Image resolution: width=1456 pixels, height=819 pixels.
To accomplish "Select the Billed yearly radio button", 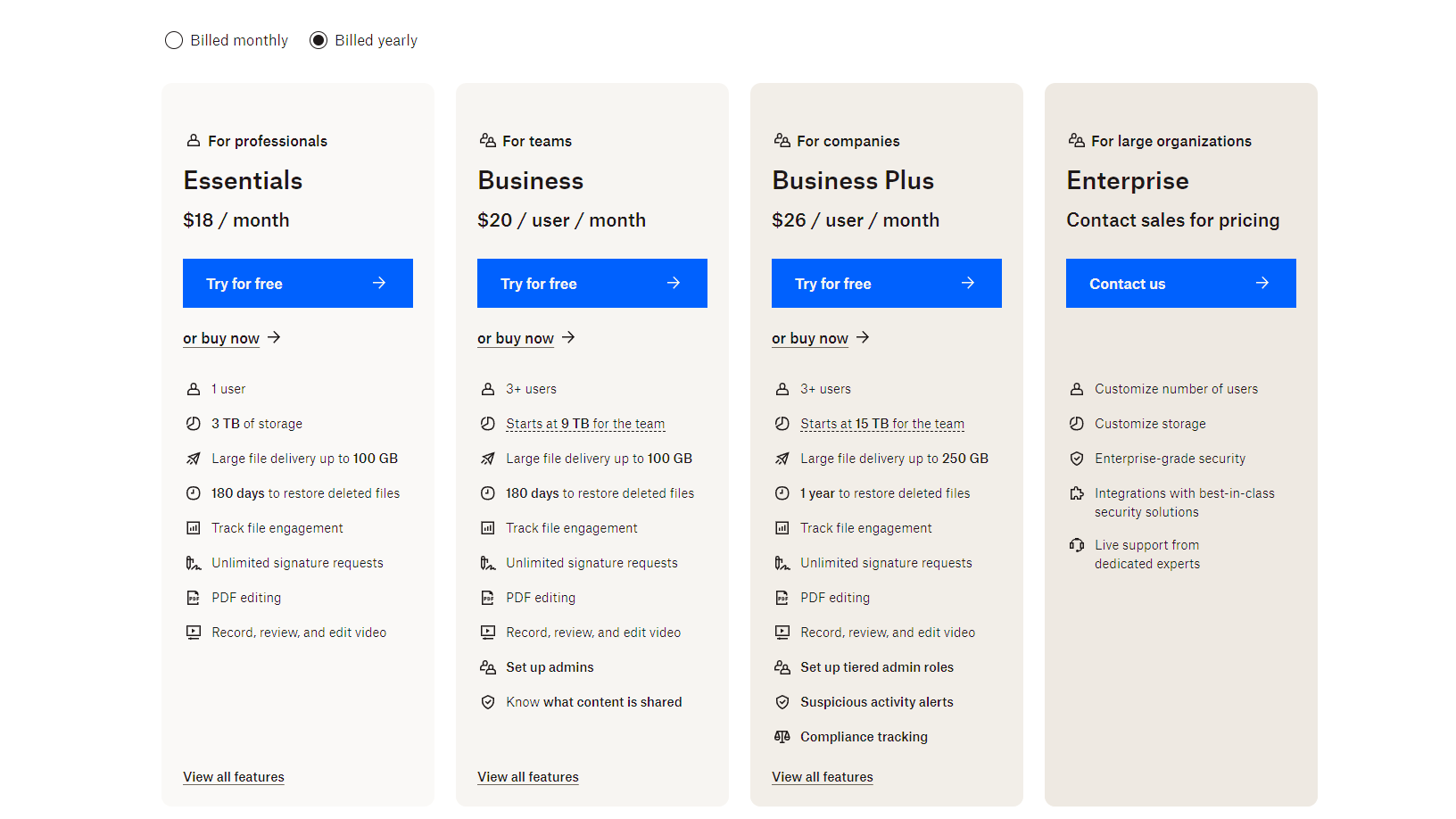I will click(318, 40).
